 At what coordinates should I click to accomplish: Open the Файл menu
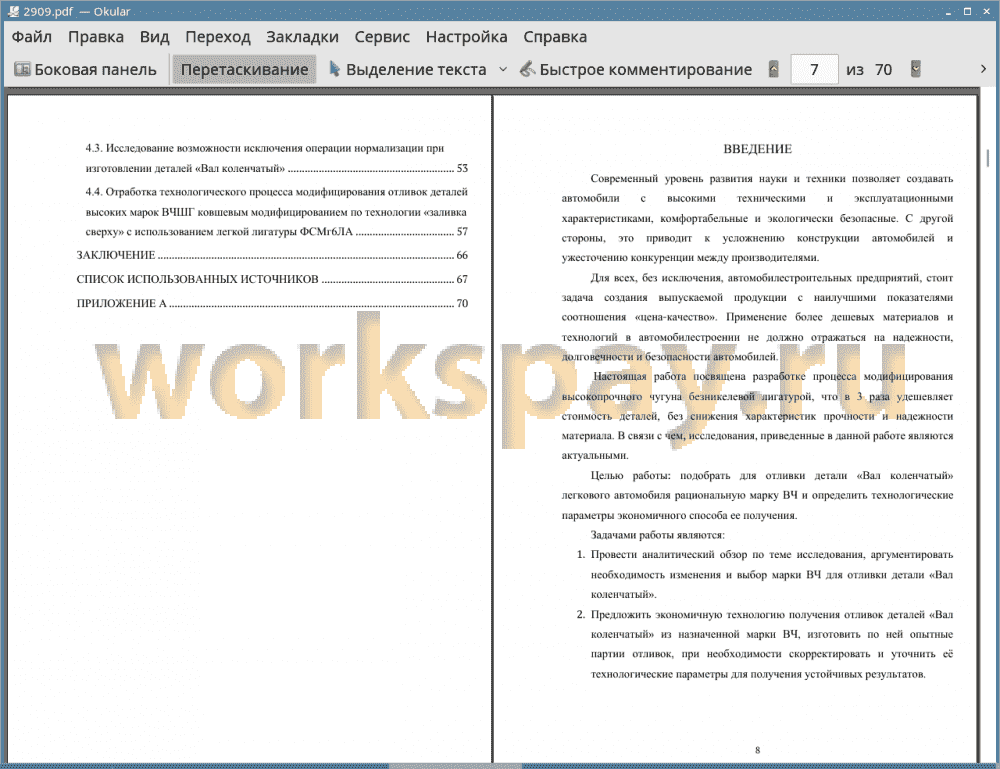[x=32, y=37]
